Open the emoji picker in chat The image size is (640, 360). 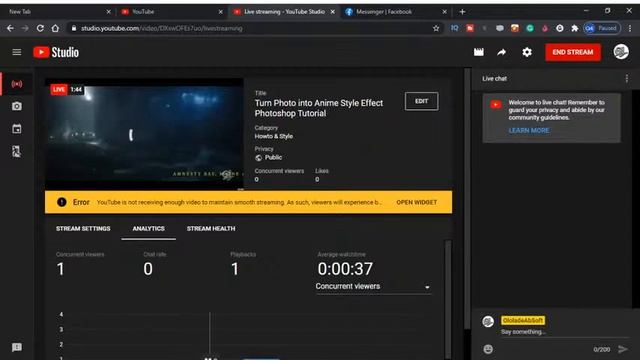488,349
